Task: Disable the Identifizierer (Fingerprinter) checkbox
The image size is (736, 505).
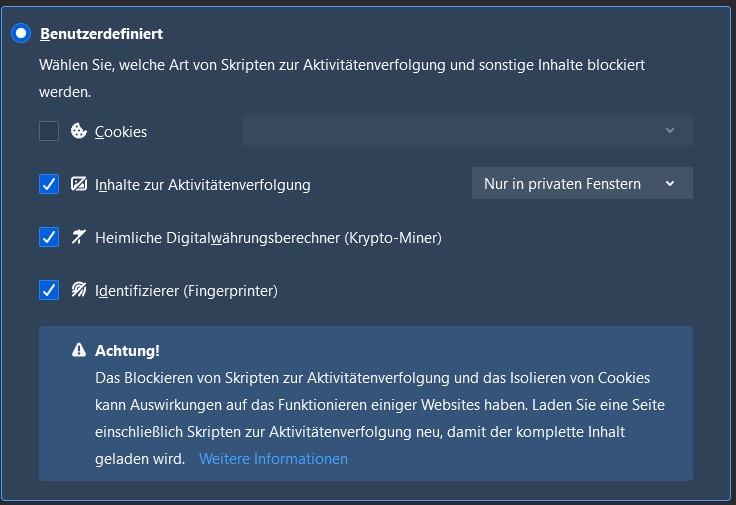Action: 49,290
